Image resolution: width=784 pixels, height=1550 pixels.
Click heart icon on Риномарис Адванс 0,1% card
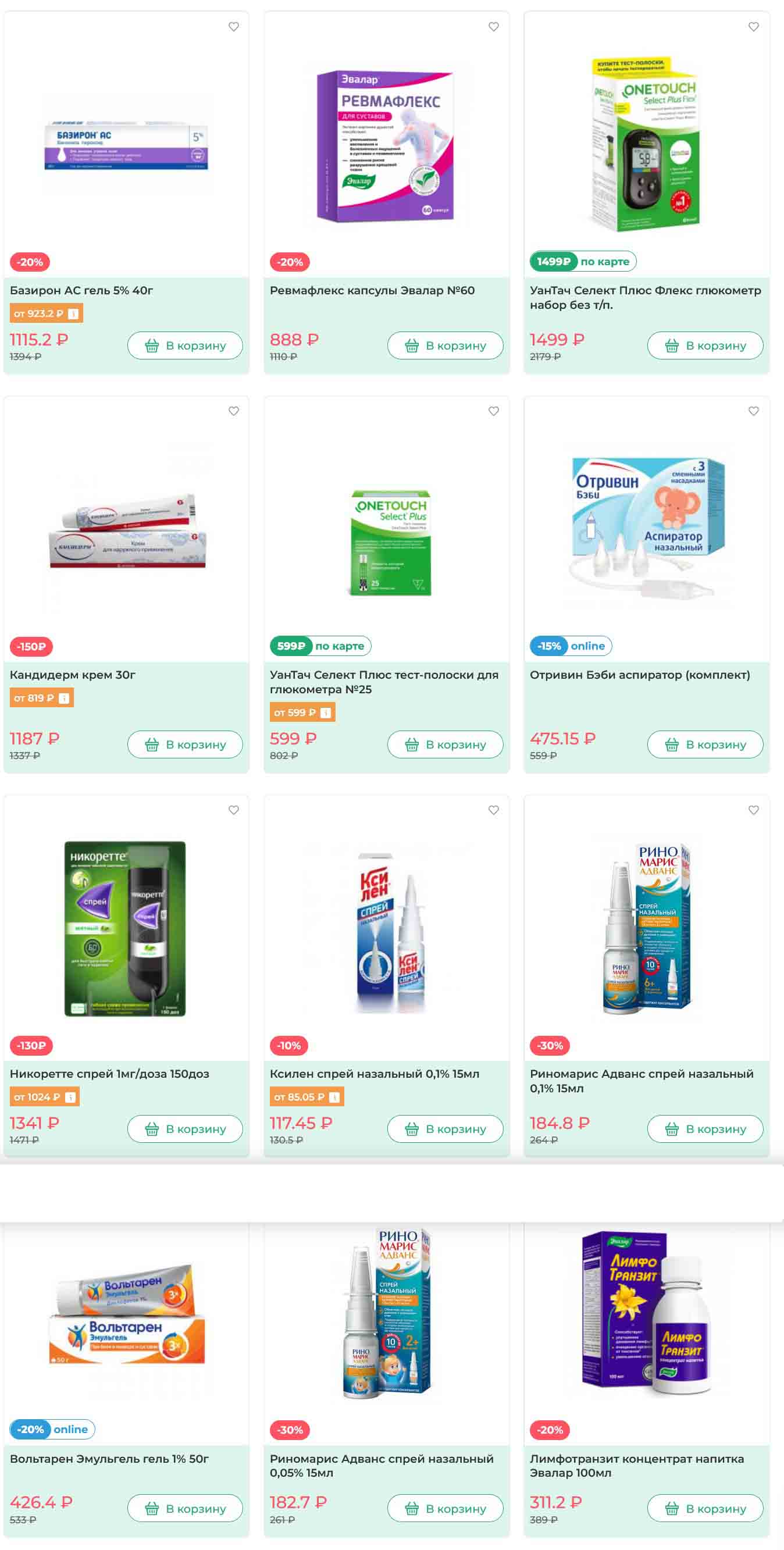(x=753, y=810)
